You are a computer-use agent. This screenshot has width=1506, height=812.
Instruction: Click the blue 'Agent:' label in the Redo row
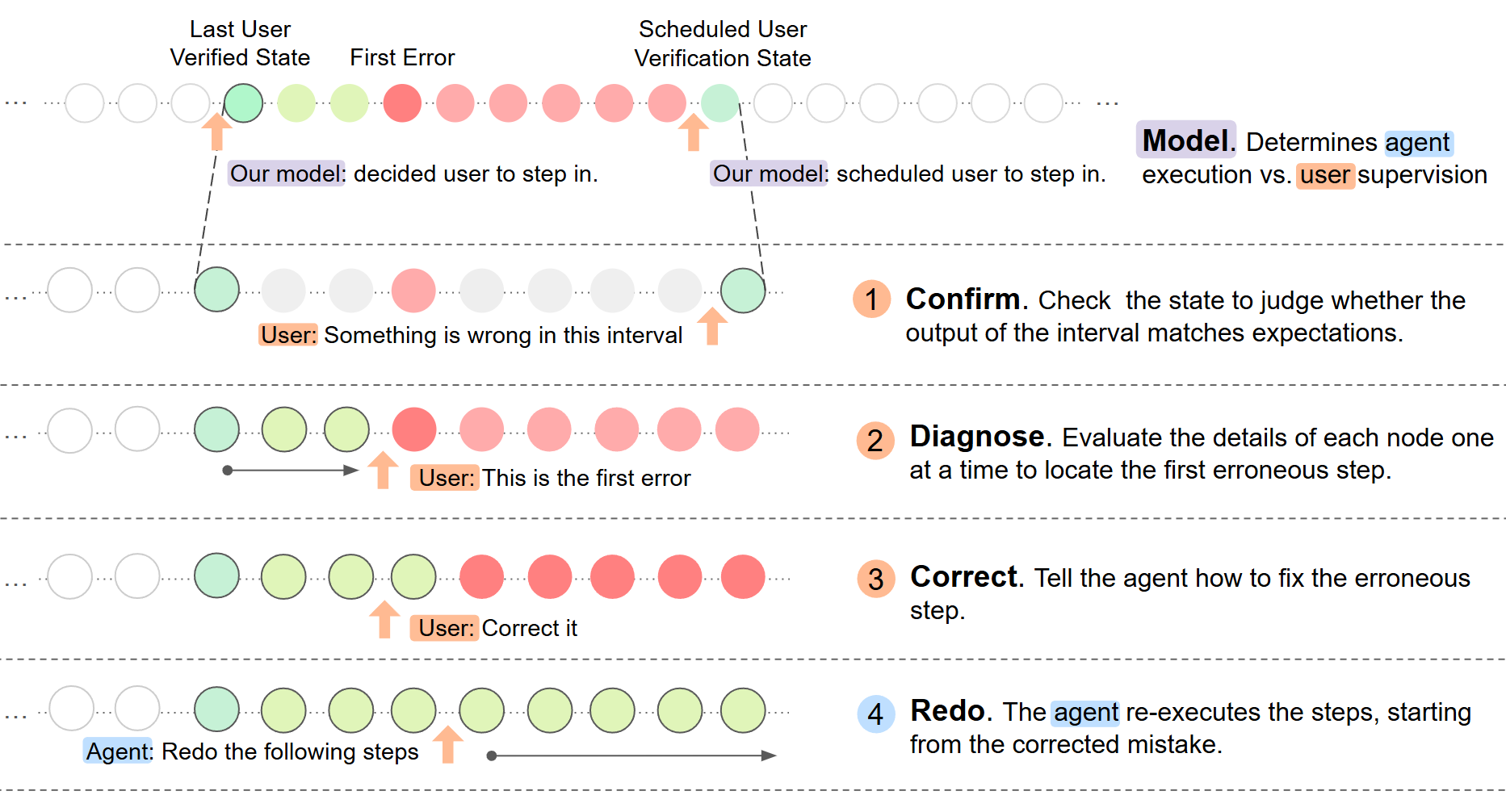pos(119,751)
